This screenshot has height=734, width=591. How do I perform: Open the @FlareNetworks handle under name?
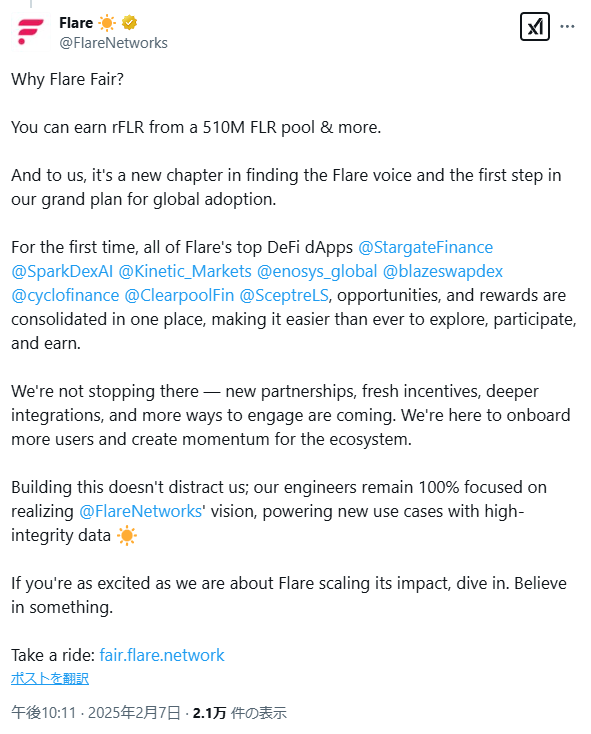(x=113, y=43)
